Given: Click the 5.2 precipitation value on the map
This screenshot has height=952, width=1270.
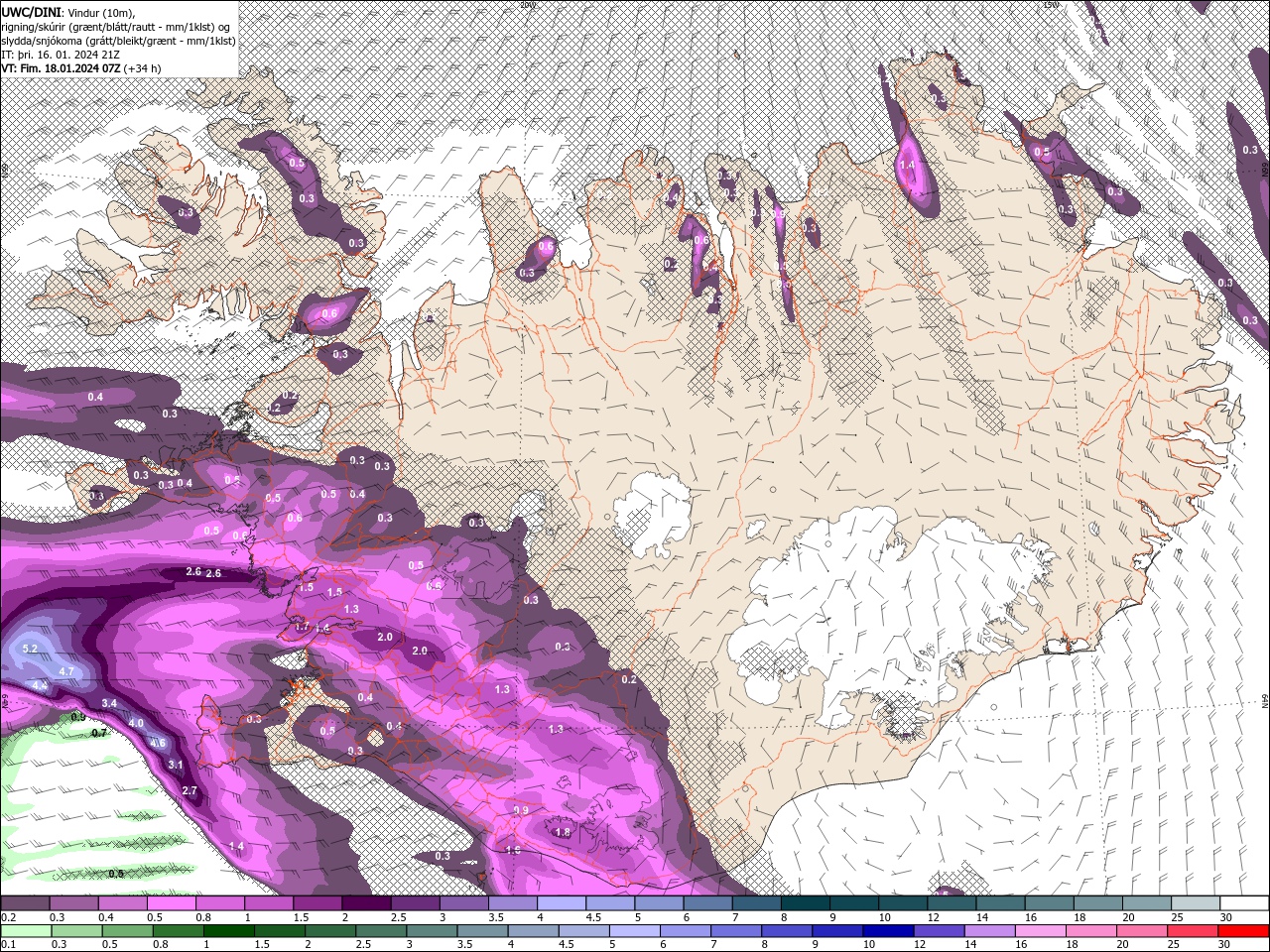Looking at the screenshot, I should 30,649.
